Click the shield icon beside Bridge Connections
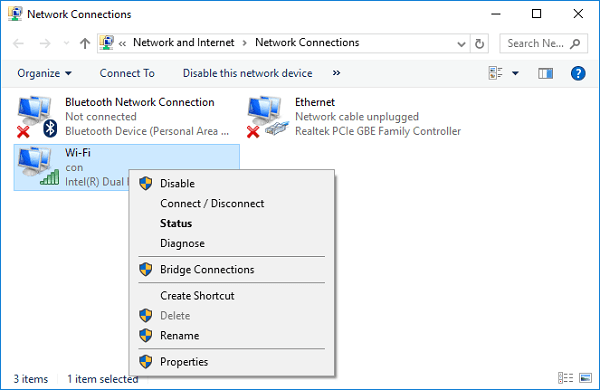This screenshot has width=600, height=390. [145, 269]
